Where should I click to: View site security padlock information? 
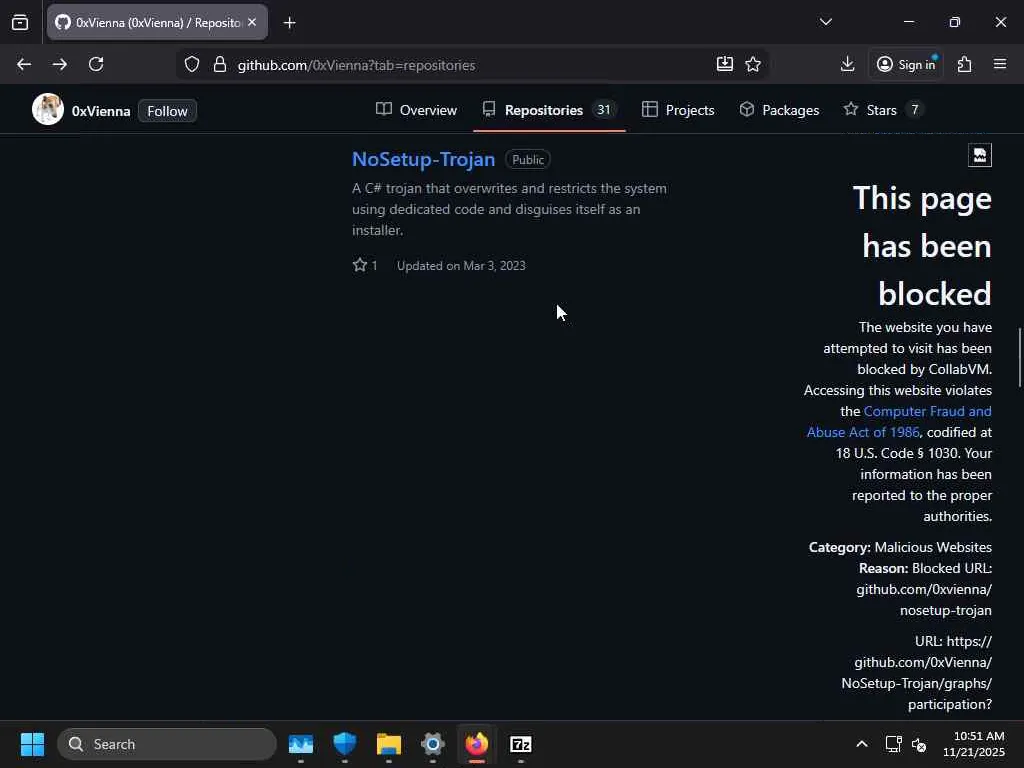(x=220, y=65)
